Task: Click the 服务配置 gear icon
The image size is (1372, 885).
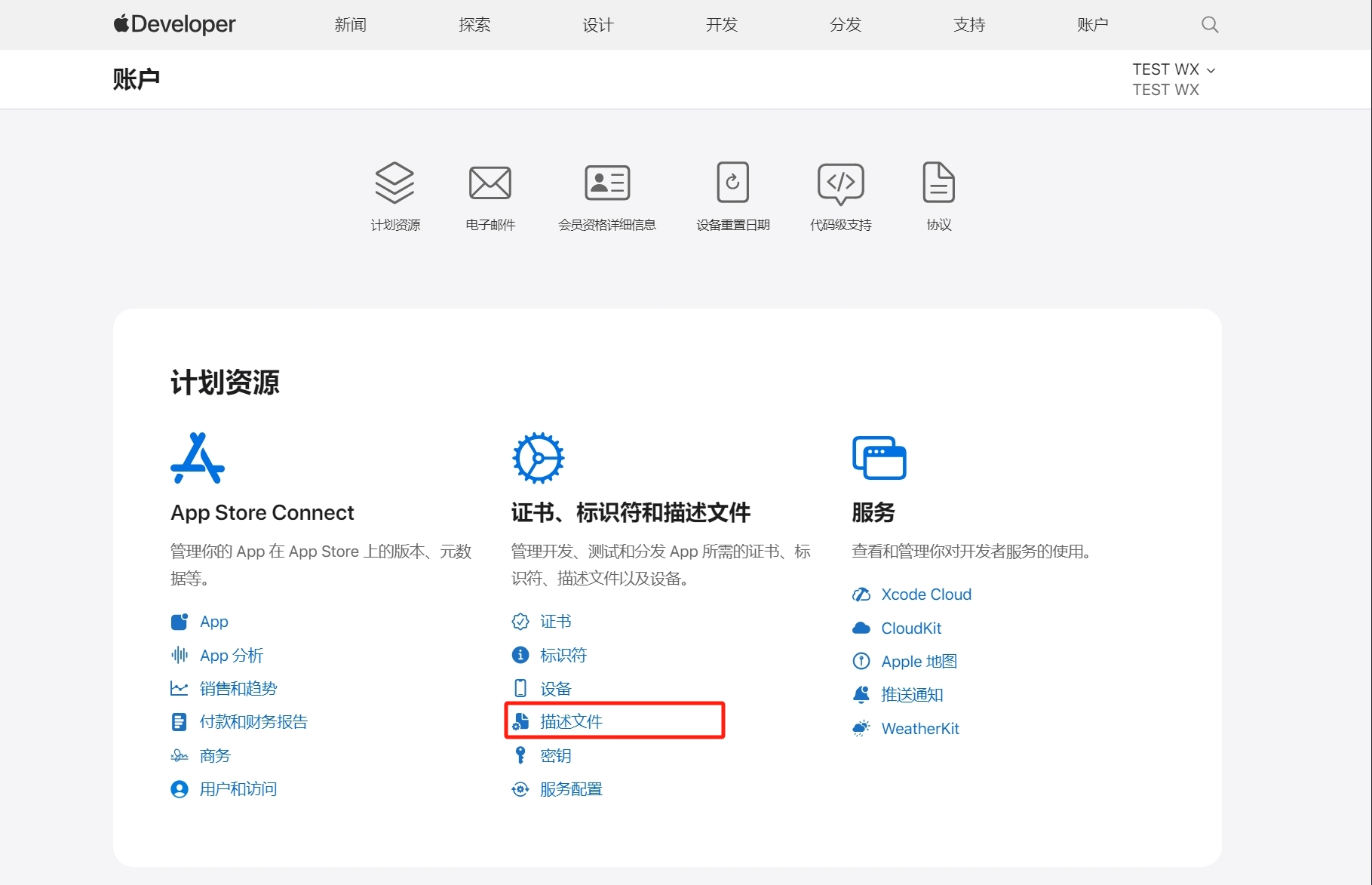Action: [x=520, y=789]
